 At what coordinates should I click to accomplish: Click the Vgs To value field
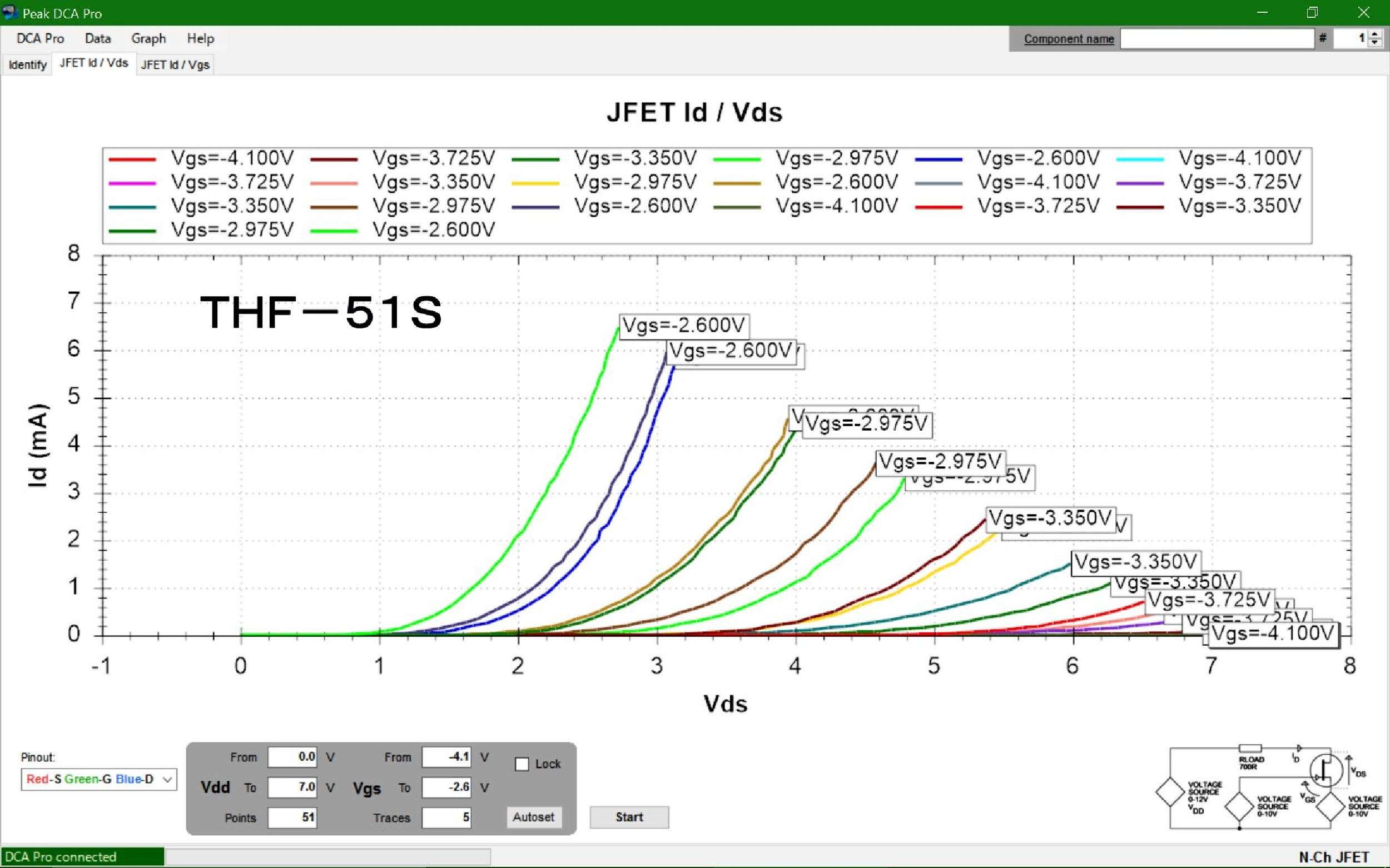coord(446,787)
